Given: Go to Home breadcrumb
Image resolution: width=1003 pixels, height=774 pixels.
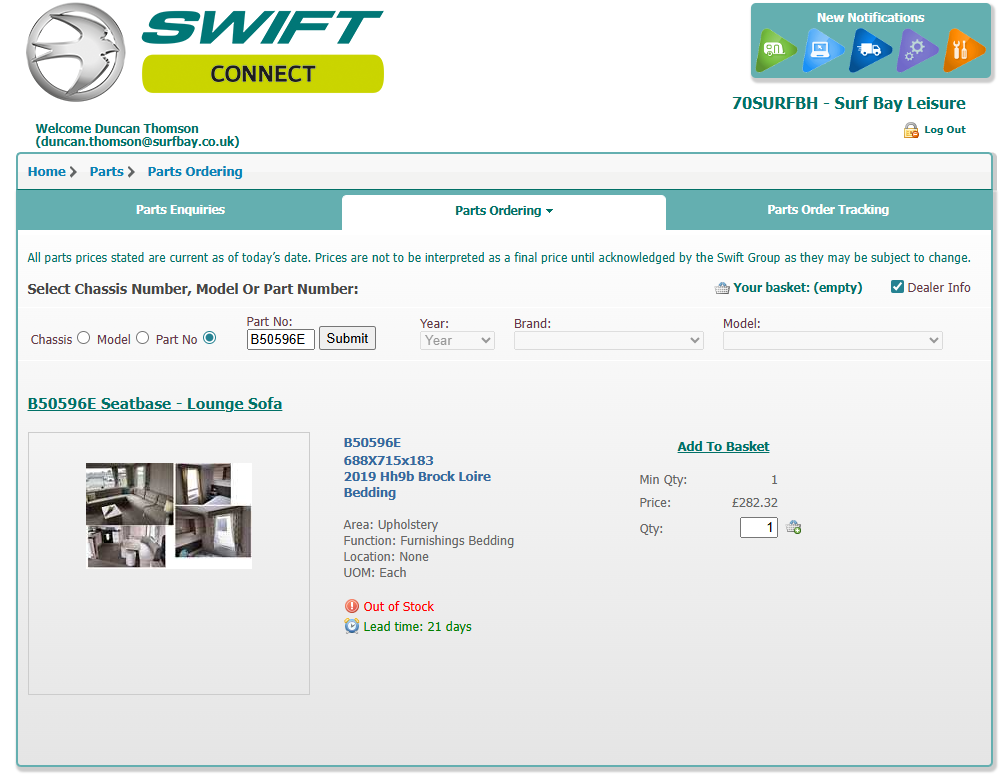Looking at the screenshot, I should click(47, 171).
